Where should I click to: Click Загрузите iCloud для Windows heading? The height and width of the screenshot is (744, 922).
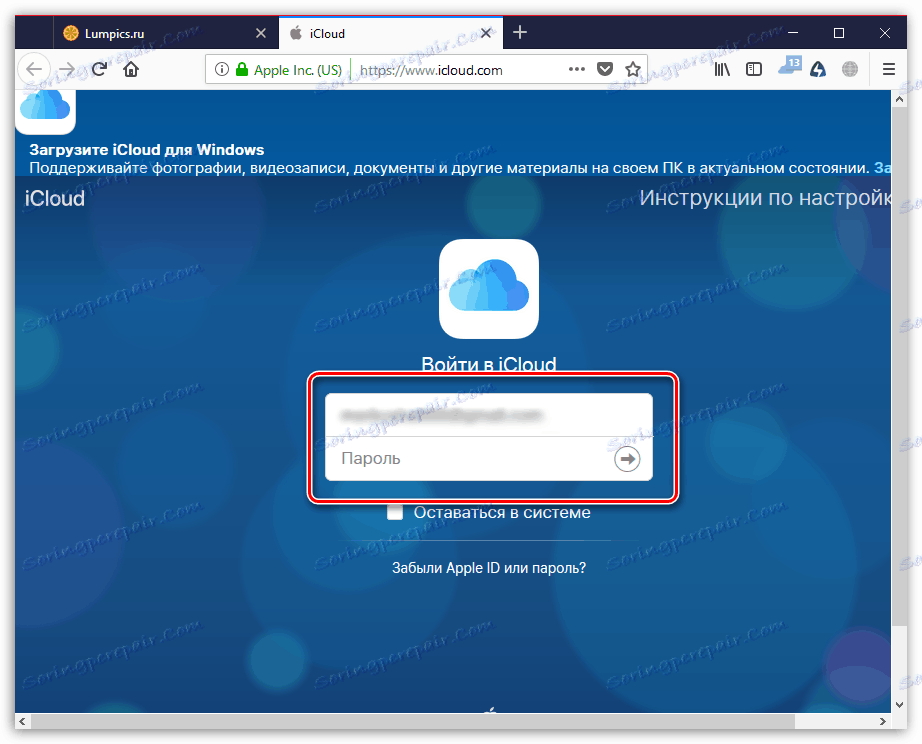(x=147, y=150)
